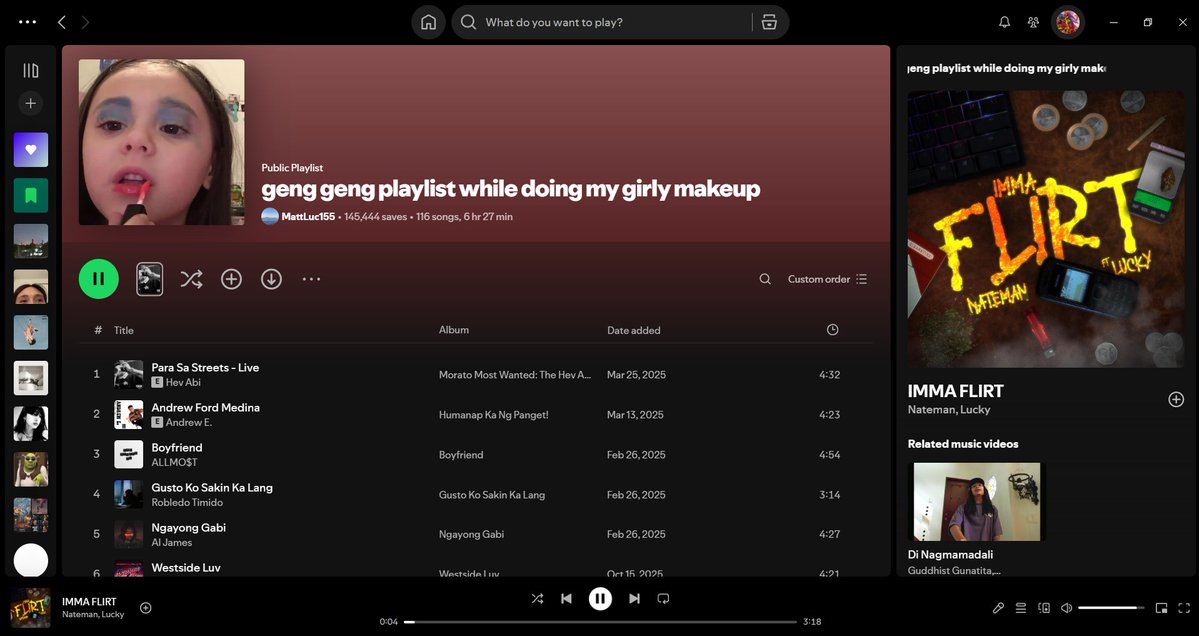Create a playlist with the plus icon

(31, 103)
